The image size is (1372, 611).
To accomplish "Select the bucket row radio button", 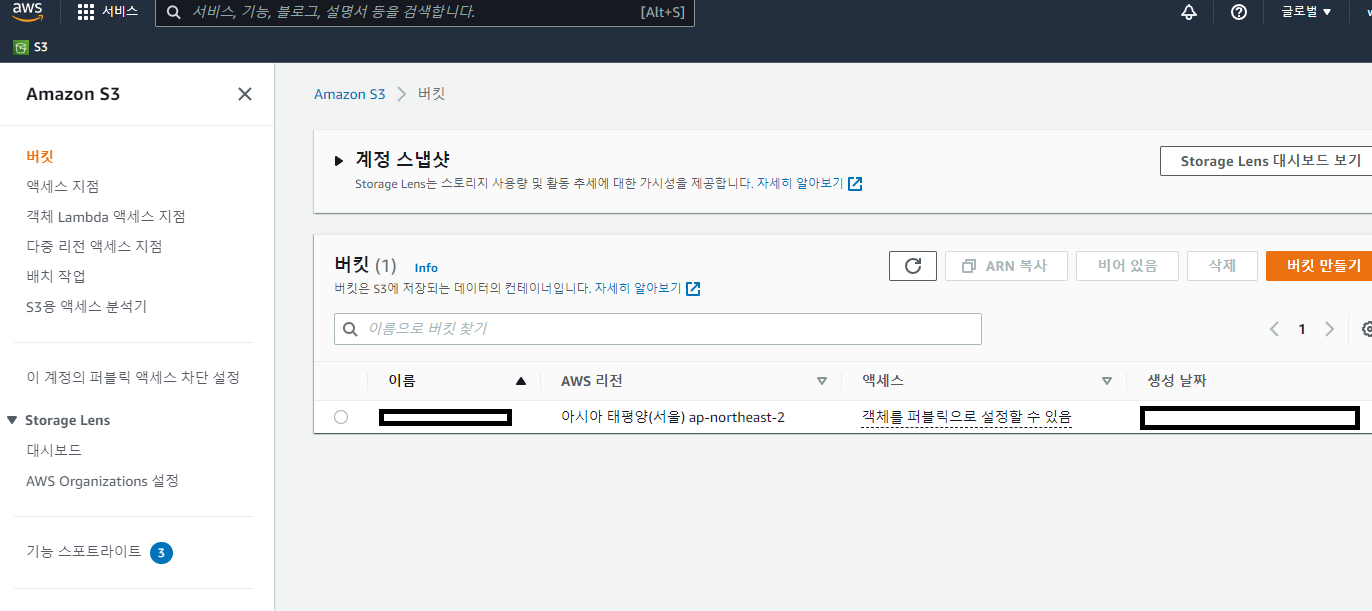I will pyautogui.click(x=341, y=417).
